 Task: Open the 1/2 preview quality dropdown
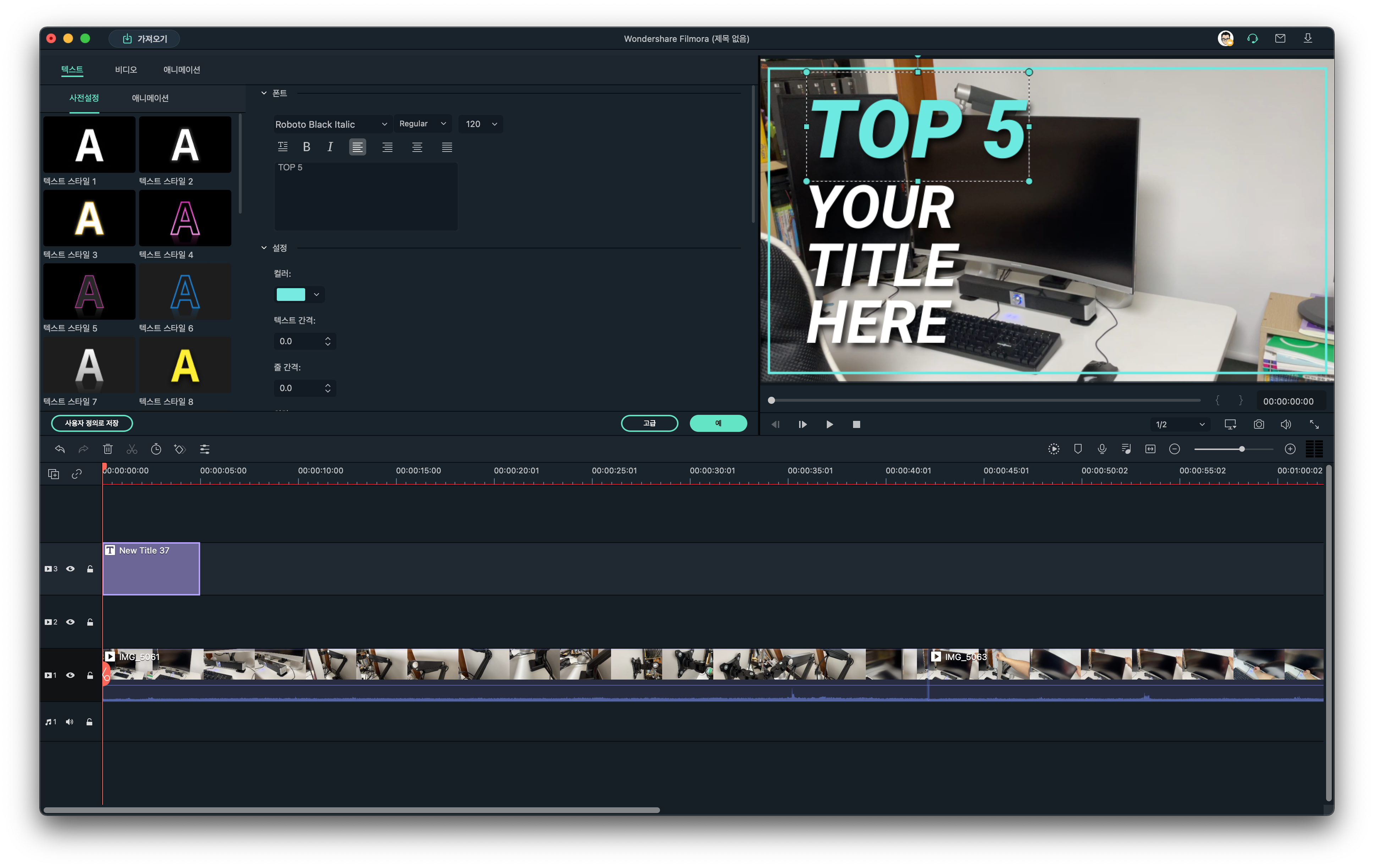1179,424
